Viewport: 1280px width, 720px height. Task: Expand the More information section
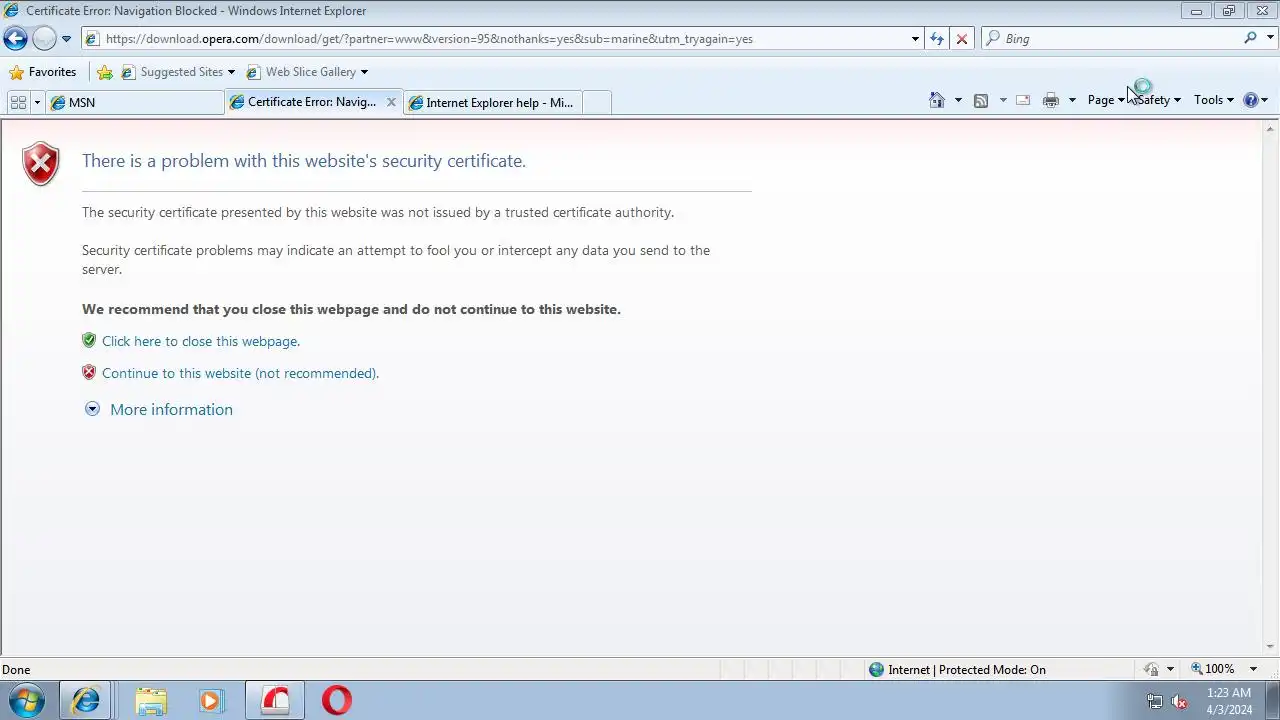pos(159,409)
